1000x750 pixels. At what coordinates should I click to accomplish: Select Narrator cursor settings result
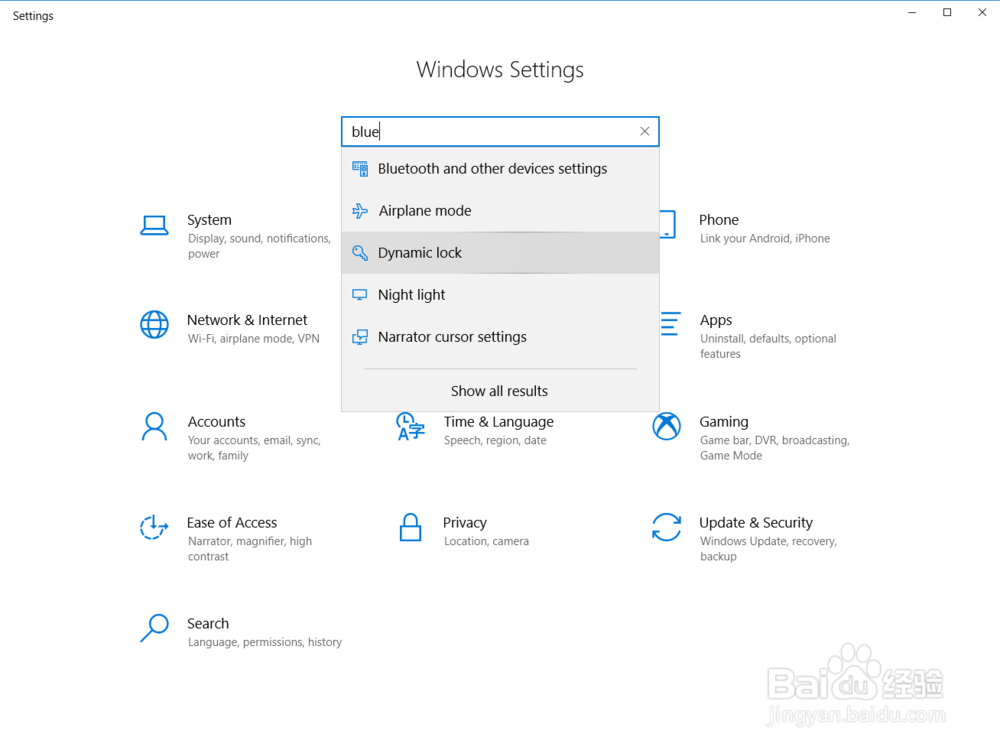500,337
